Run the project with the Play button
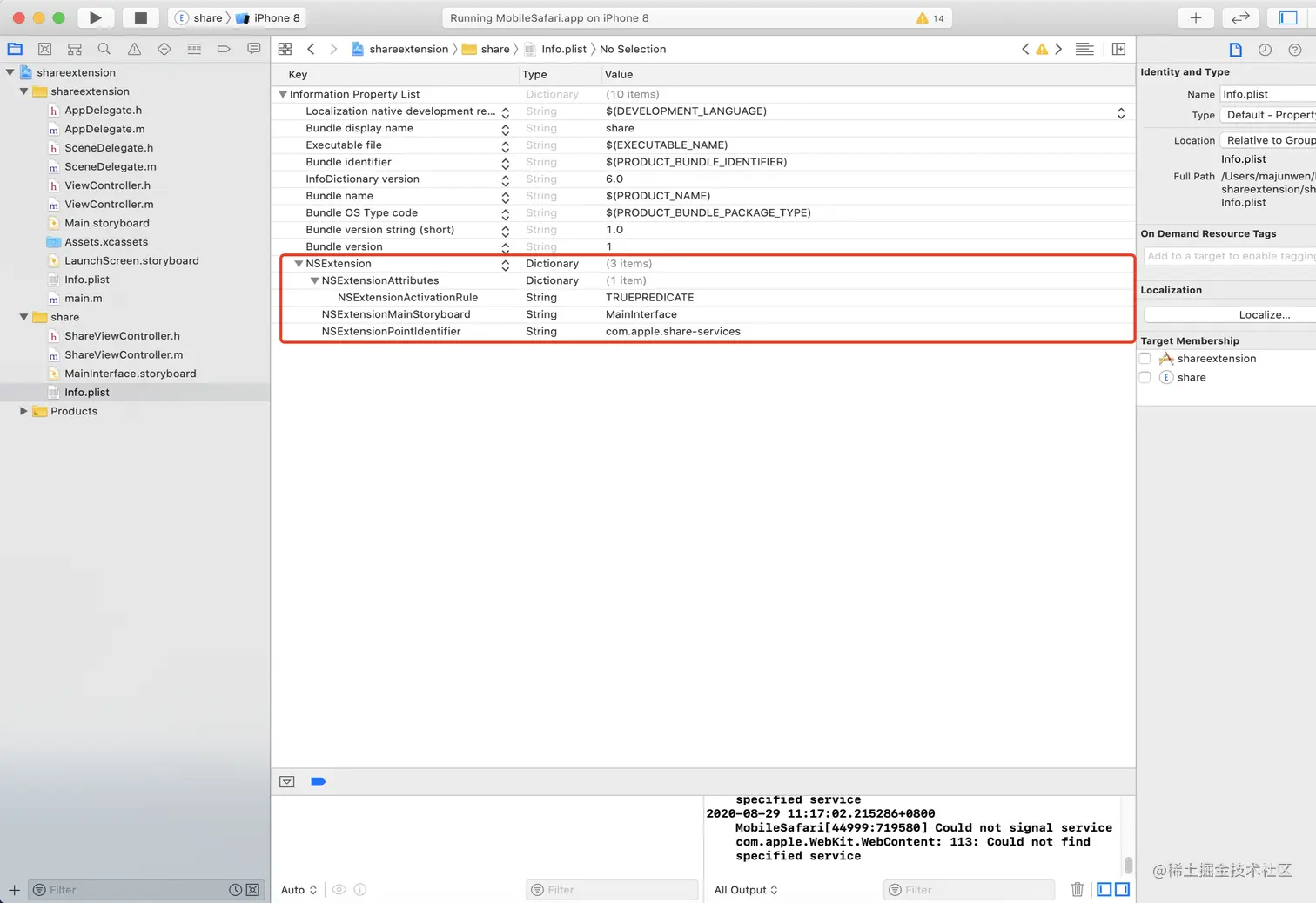Screen dimensions: 1316x903 (x=96, y=17)
